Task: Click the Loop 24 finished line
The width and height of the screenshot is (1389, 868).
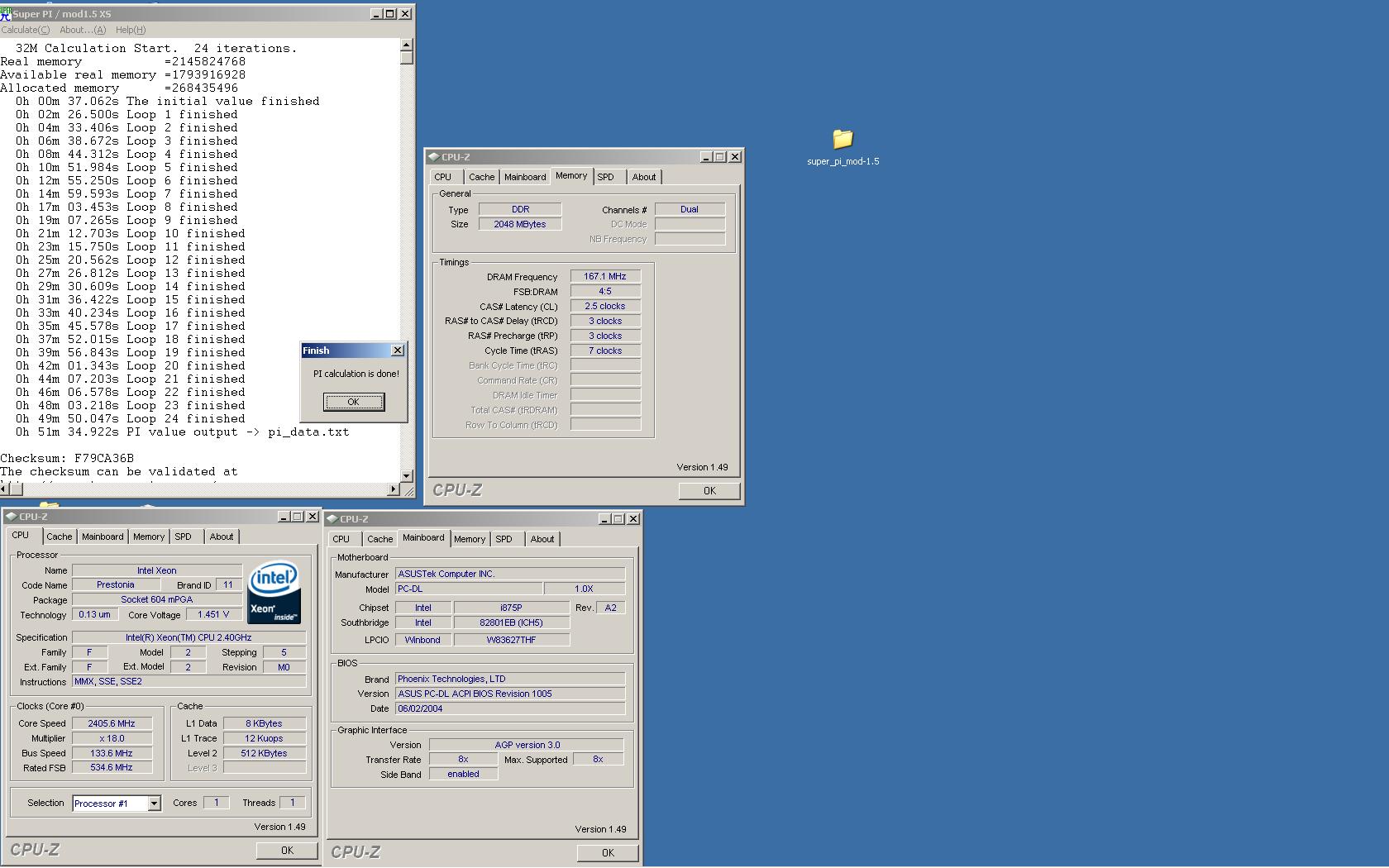Action: point(131,418)
